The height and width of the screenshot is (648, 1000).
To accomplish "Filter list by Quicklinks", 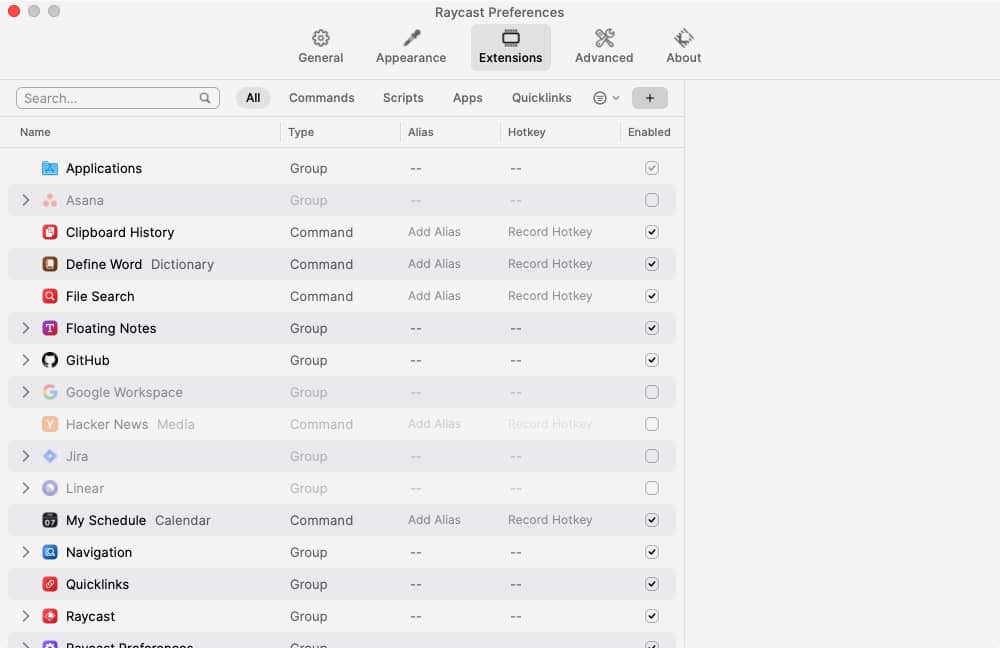I will point(541,98).
